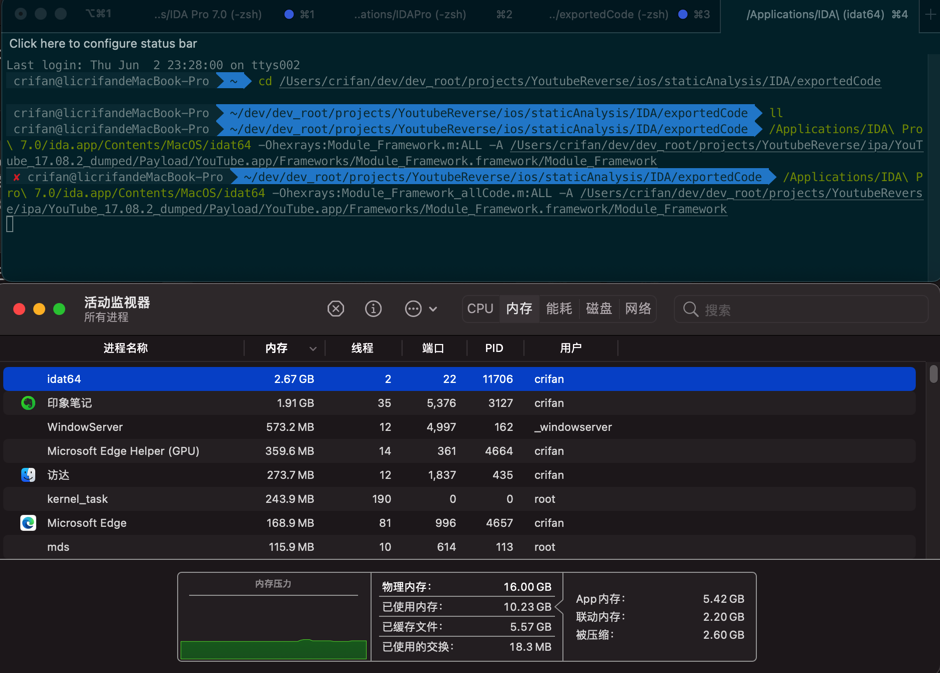Select the idat64 process row
The height and width of the screenshot is (673, 940).
[x=300, y=379]
